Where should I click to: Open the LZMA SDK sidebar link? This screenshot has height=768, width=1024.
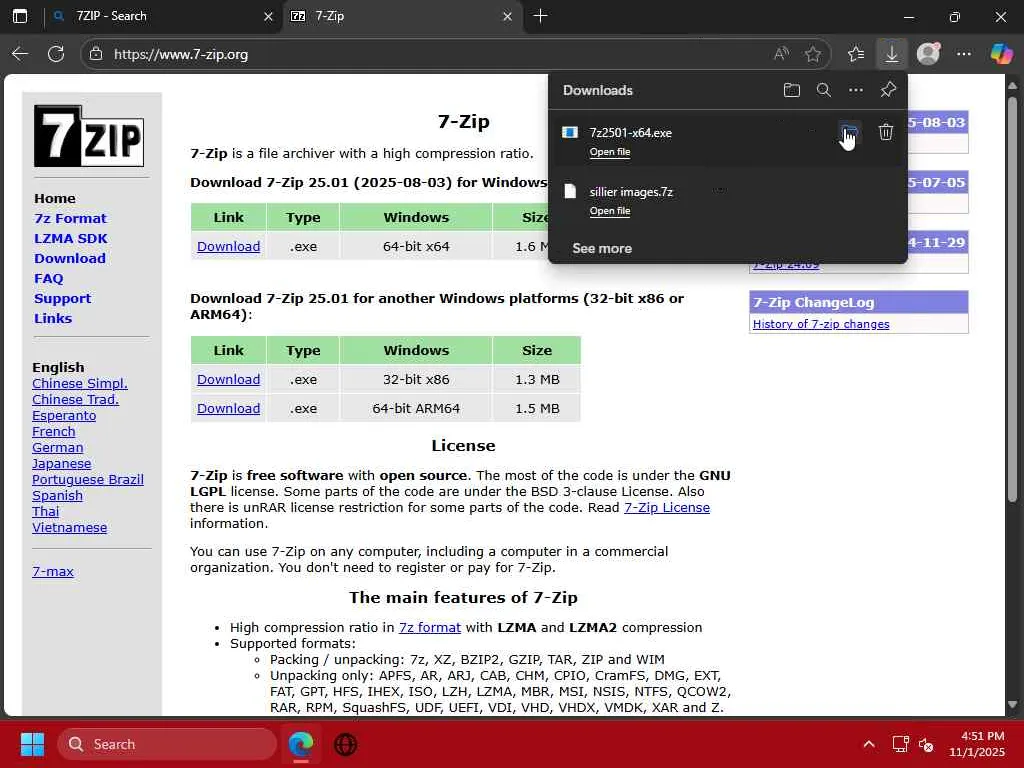pyautogui.click(x=71, y=238)
